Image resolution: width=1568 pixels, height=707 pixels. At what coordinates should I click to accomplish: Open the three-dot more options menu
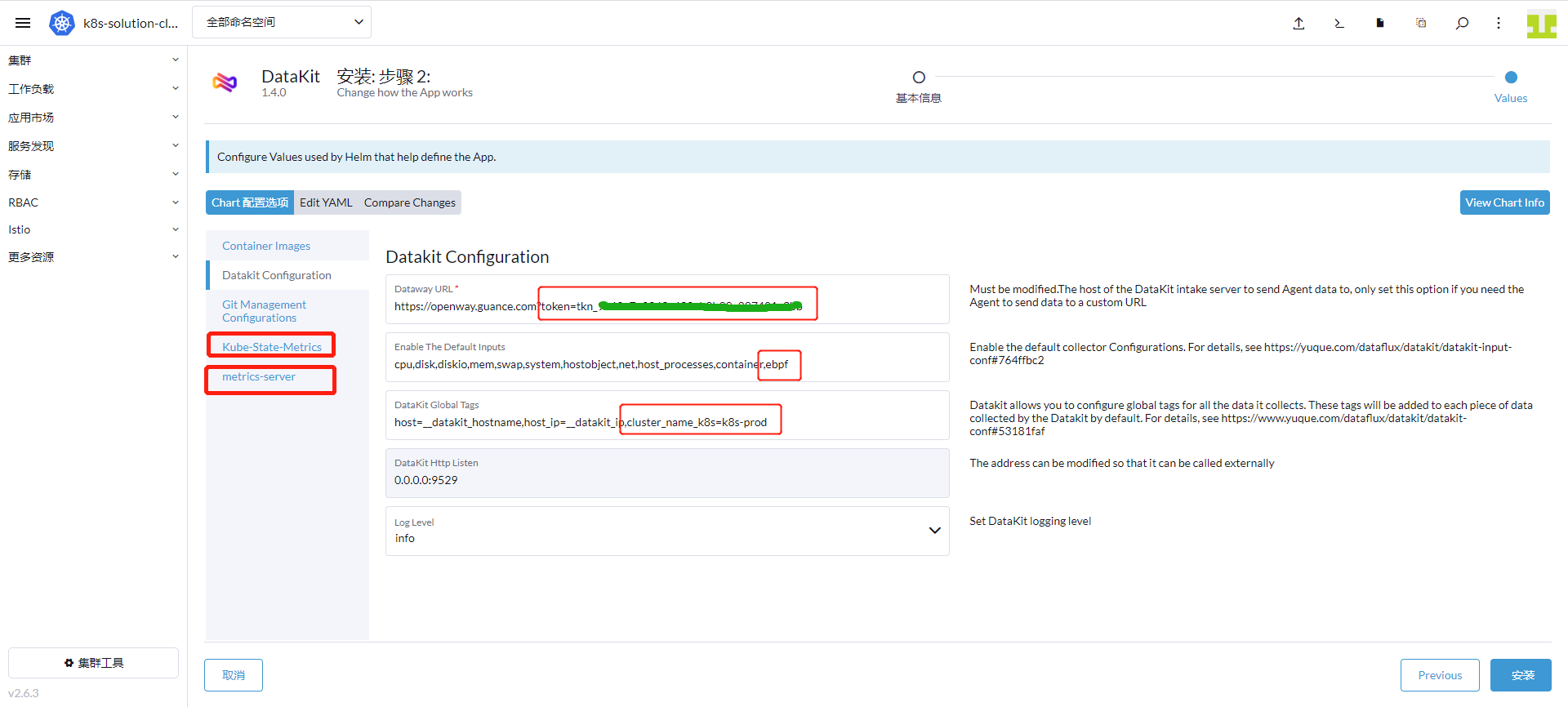(x=1499, y=23)
